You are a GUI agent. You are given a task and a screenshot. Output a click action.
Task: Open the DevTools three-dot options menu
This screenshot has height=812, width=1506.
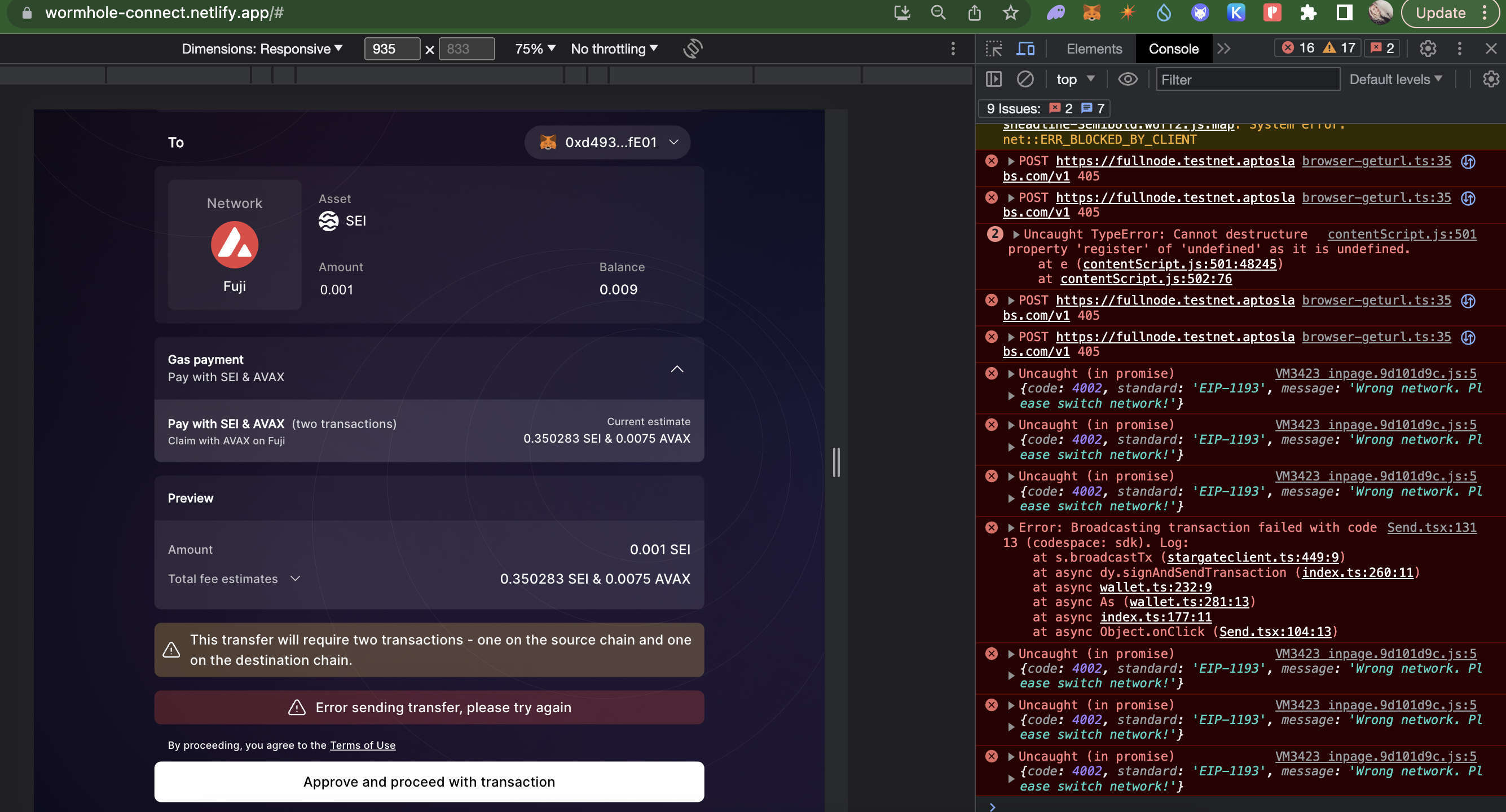[x=1459, y=48]
